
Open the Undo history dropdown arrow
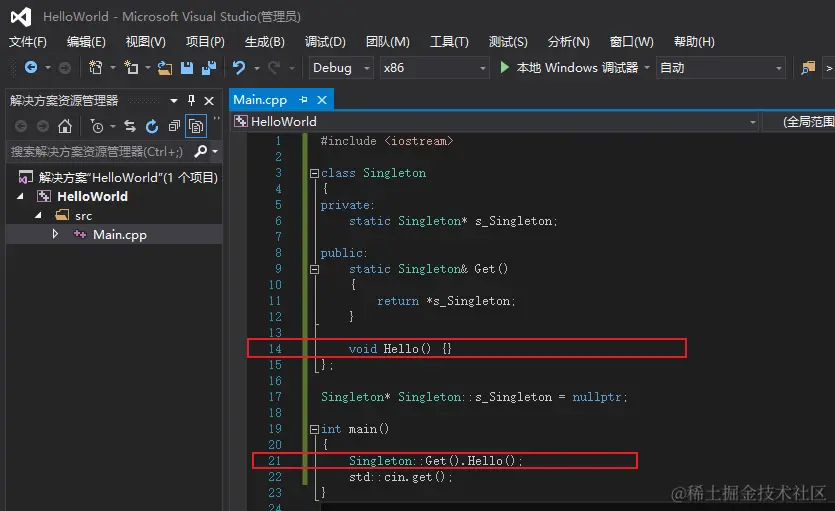[x=257, y=68]
